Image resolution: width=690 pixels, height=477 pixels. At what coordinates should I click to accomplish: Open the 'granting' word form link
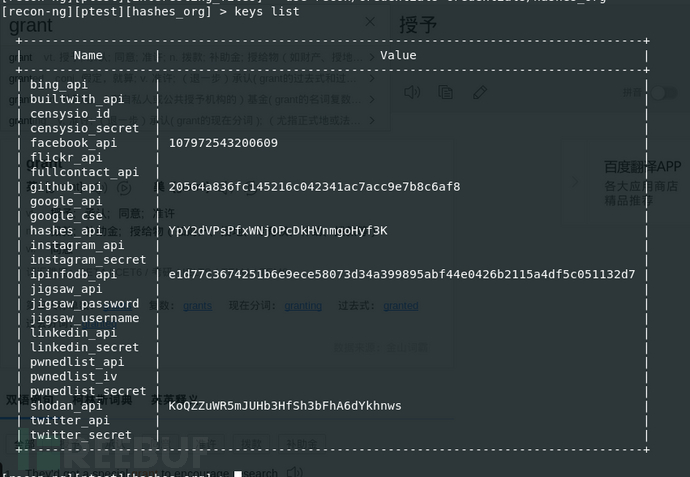tap(303, 306)
